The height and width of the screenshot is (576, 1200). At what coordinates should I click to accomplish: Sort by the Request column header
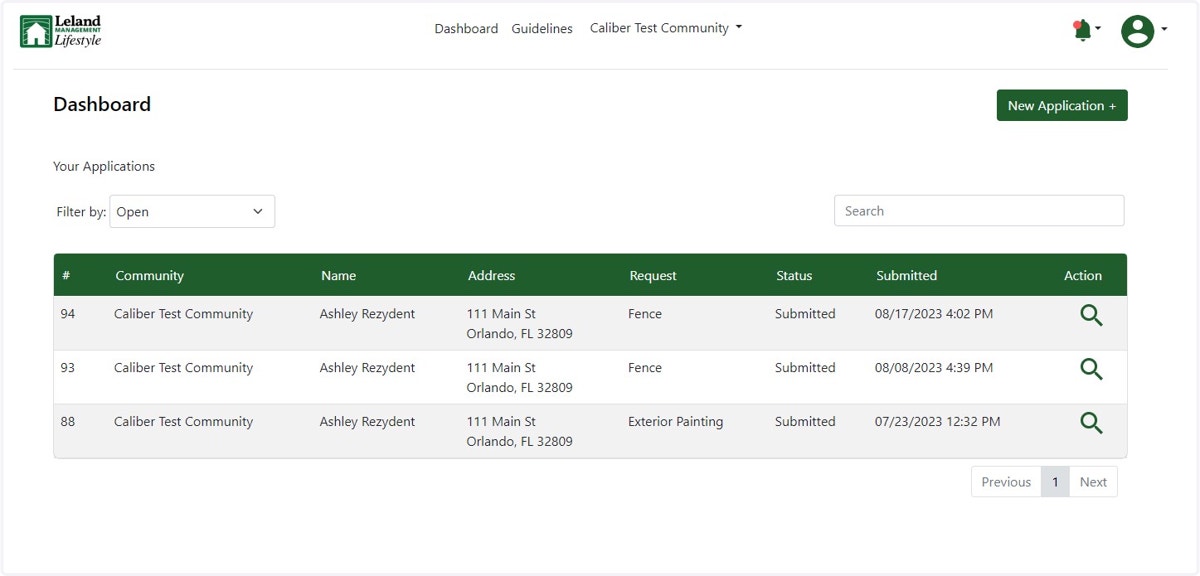[x=653, y=276]
